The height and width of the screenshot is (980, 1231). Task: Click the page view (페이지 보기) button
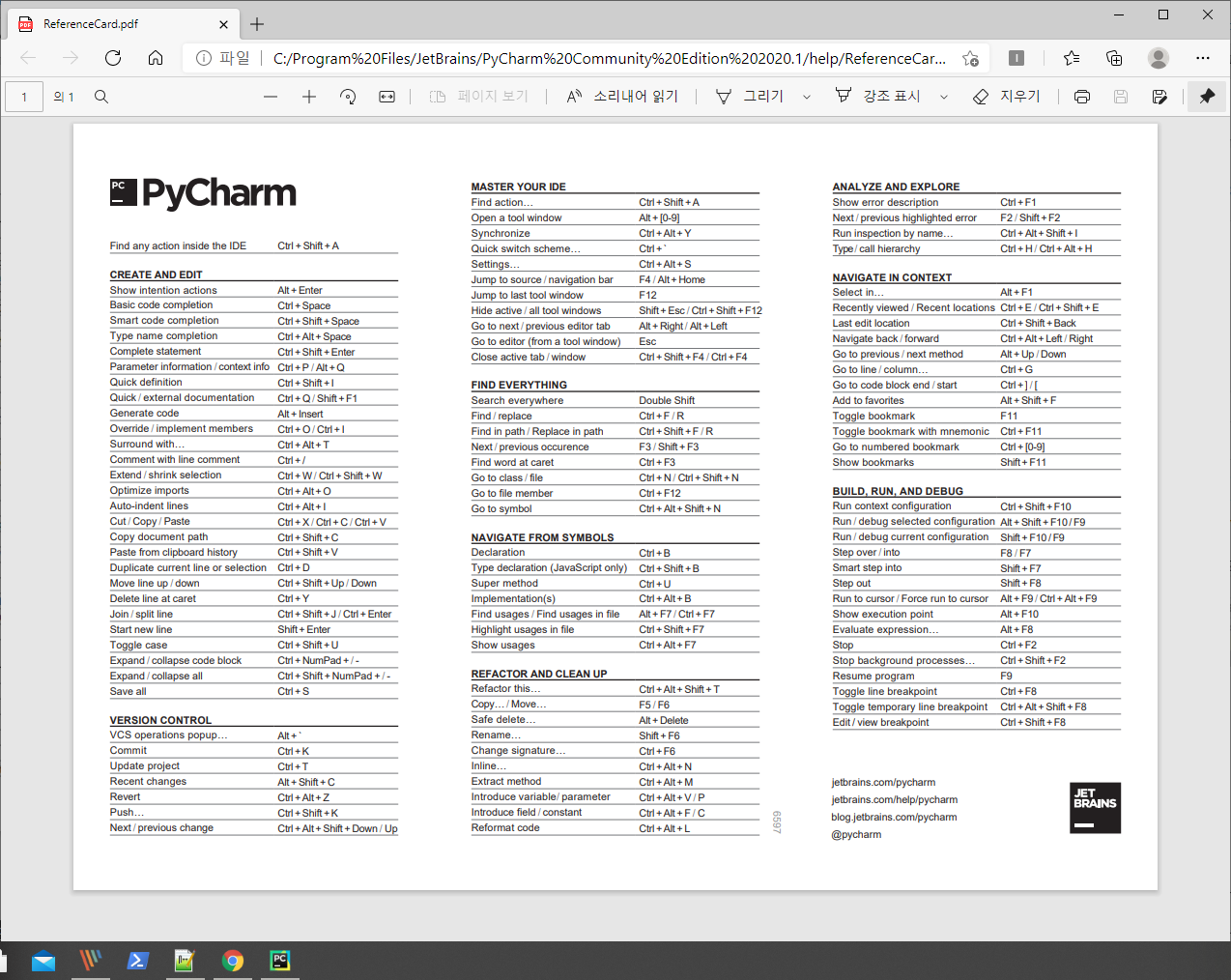tap(479, 97)
